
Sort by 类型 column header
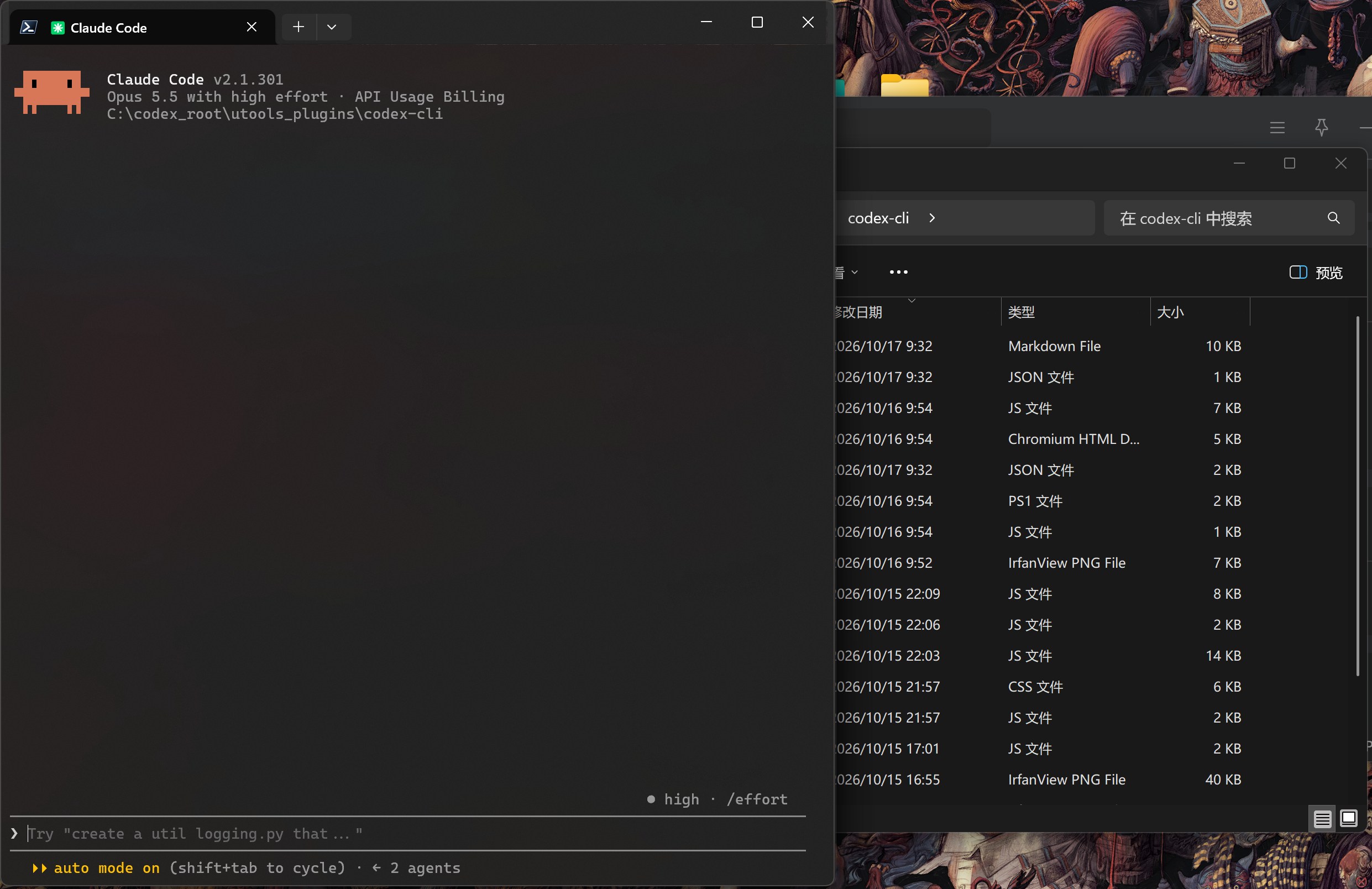pos(1076,312)
